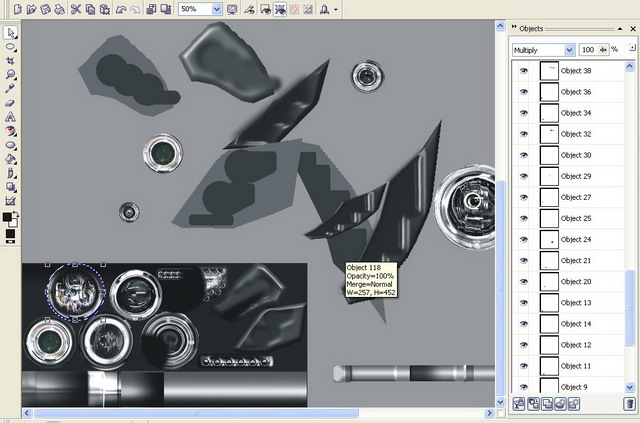
Task: Click the Cut scissors icon
Action: 75,9
